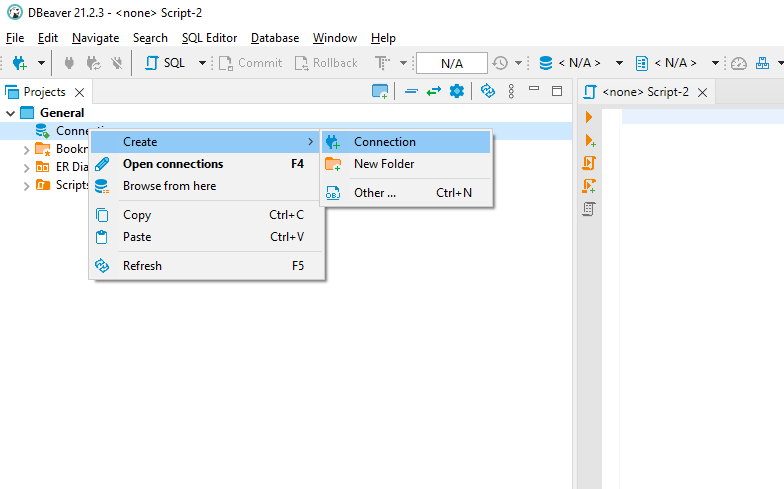Open the dashboard gauge icon
The height and width of the screenshot is (489, 784).
(738, 63)
